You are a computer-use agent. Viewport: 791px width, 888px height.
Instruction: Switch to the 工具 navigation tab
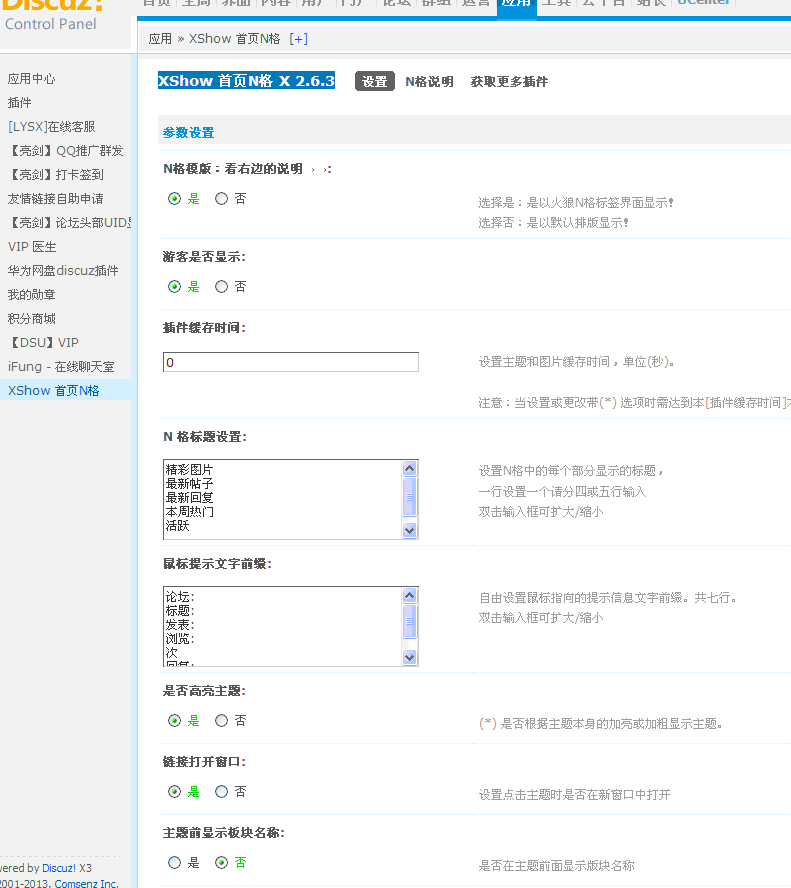click(556, 4)
